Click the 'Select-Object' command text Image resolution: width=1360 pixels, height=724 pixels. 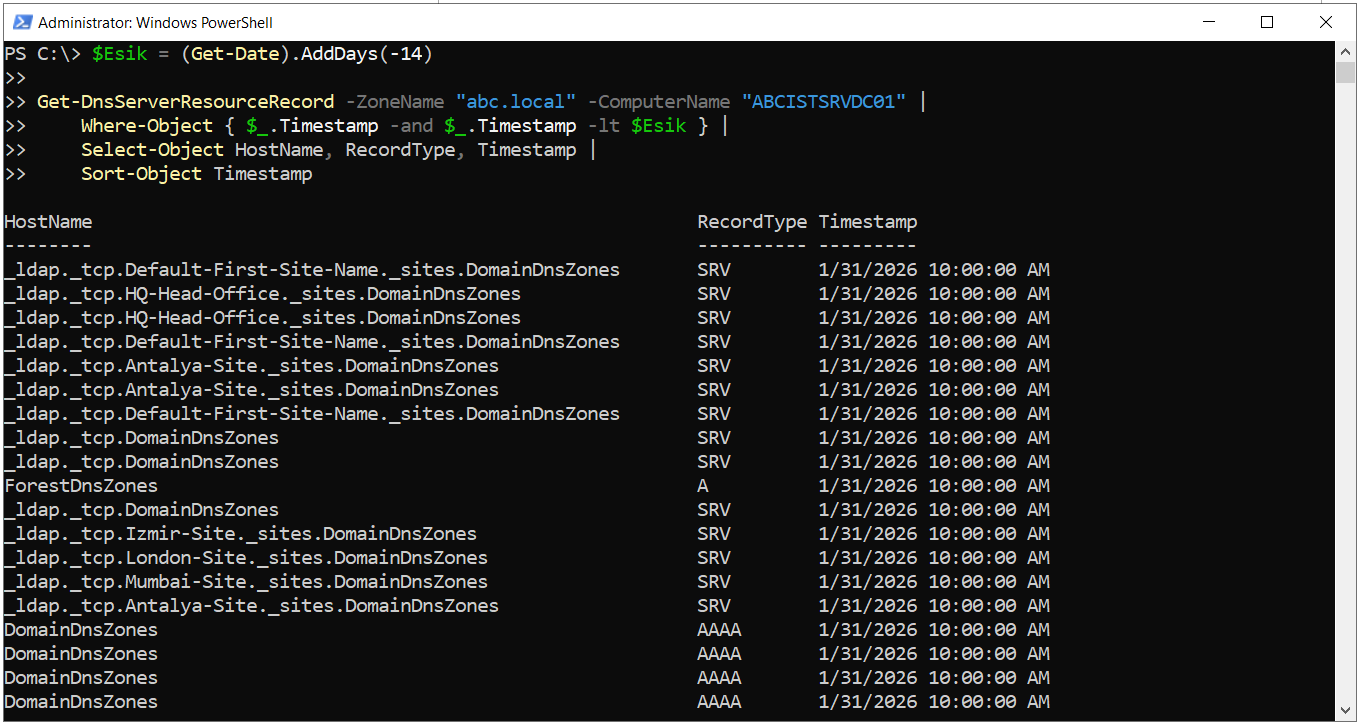[x=152, y=150]
